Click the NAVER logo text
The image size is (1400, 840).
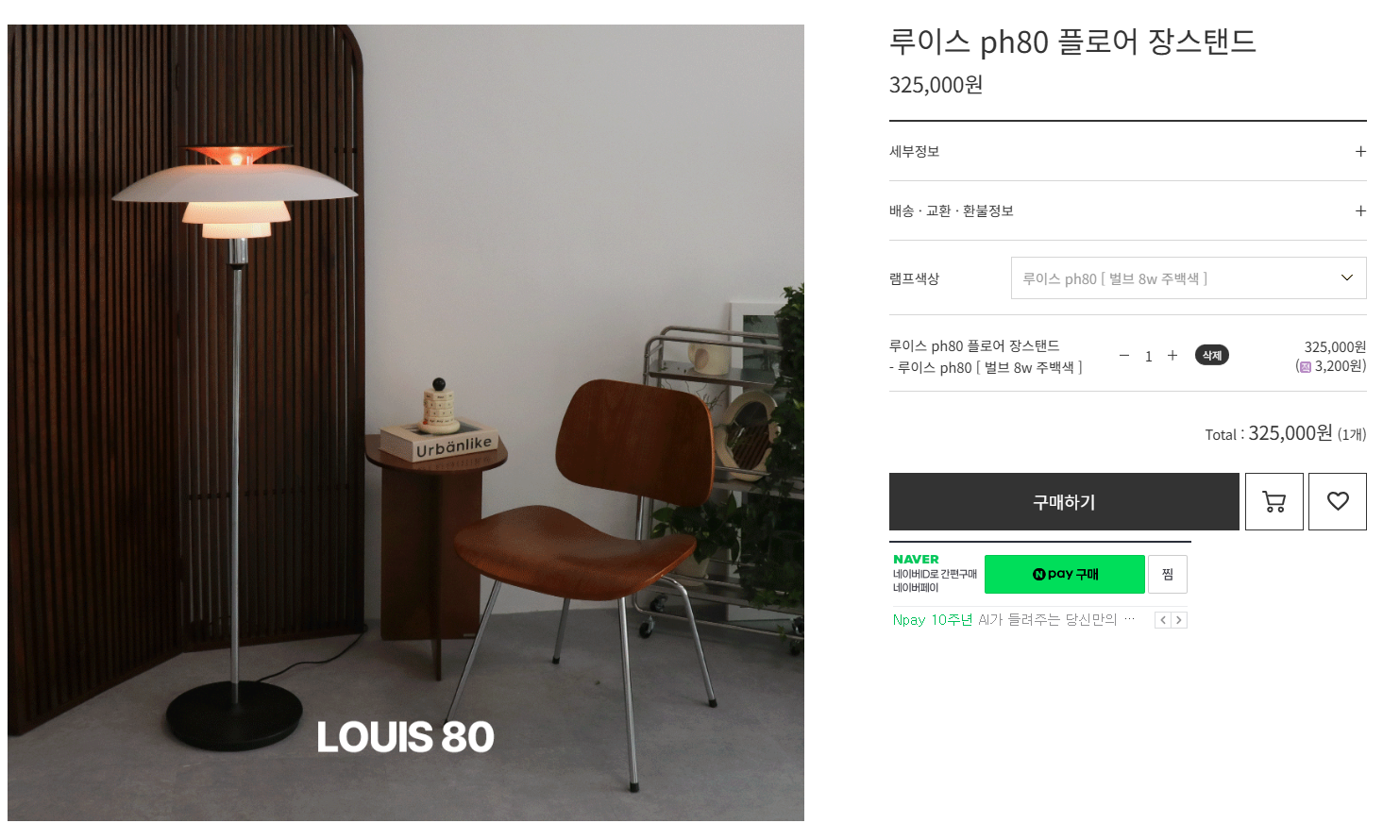(916, 560)
